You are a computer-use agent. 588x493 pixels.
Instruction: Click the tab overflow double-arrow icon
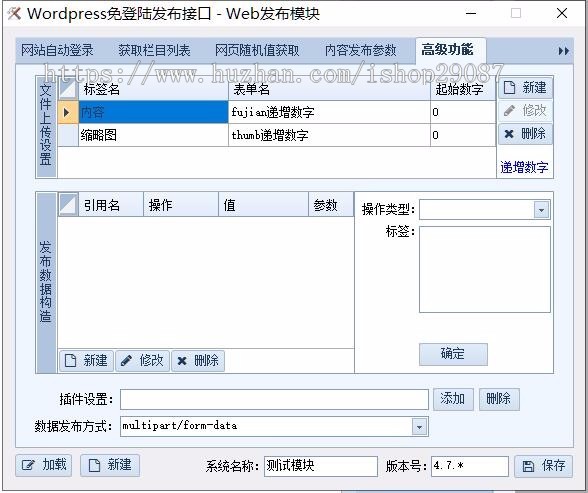[x=564, y=51]
